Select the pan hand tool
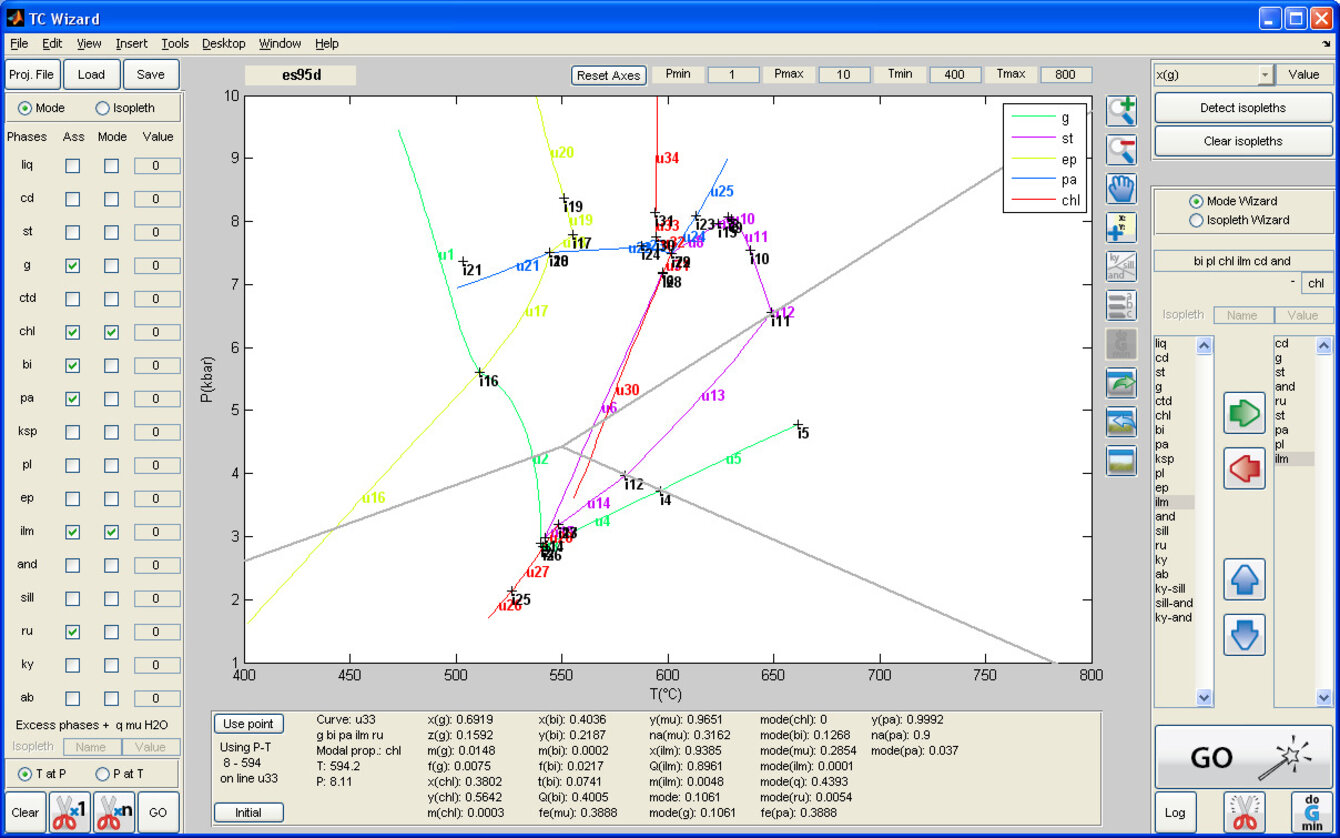Screen dimensions: 1340x838 (1121, 189)
